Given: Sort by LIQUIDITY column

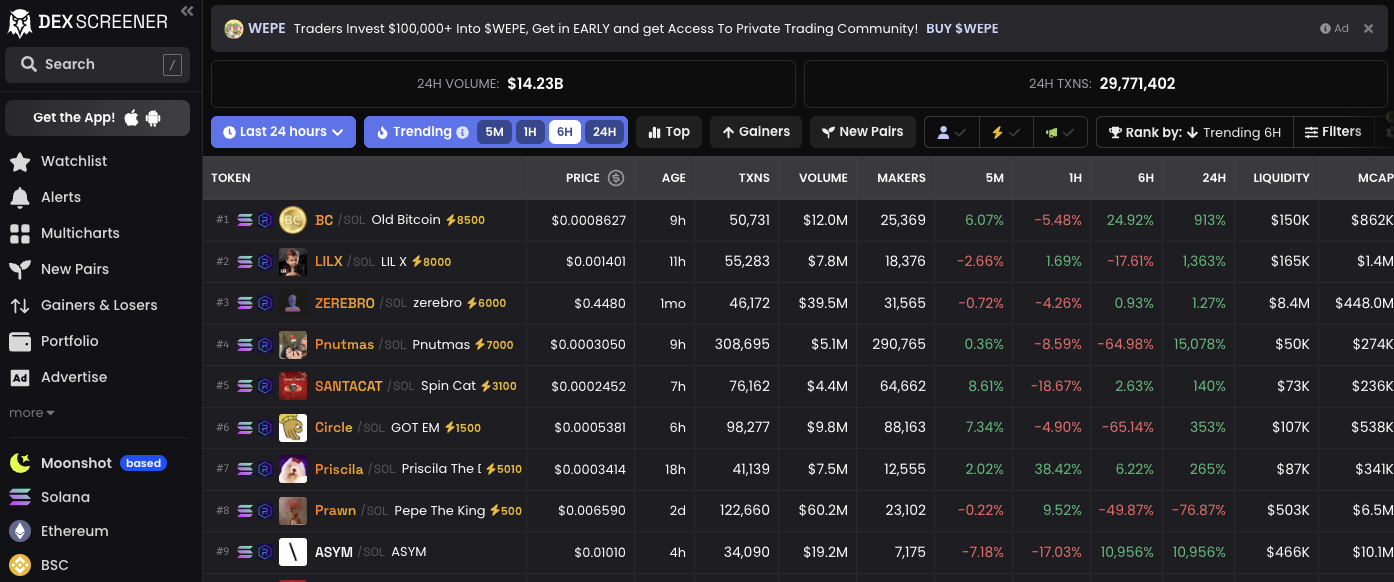Looking at the screenshot, I should [1281, 178].
